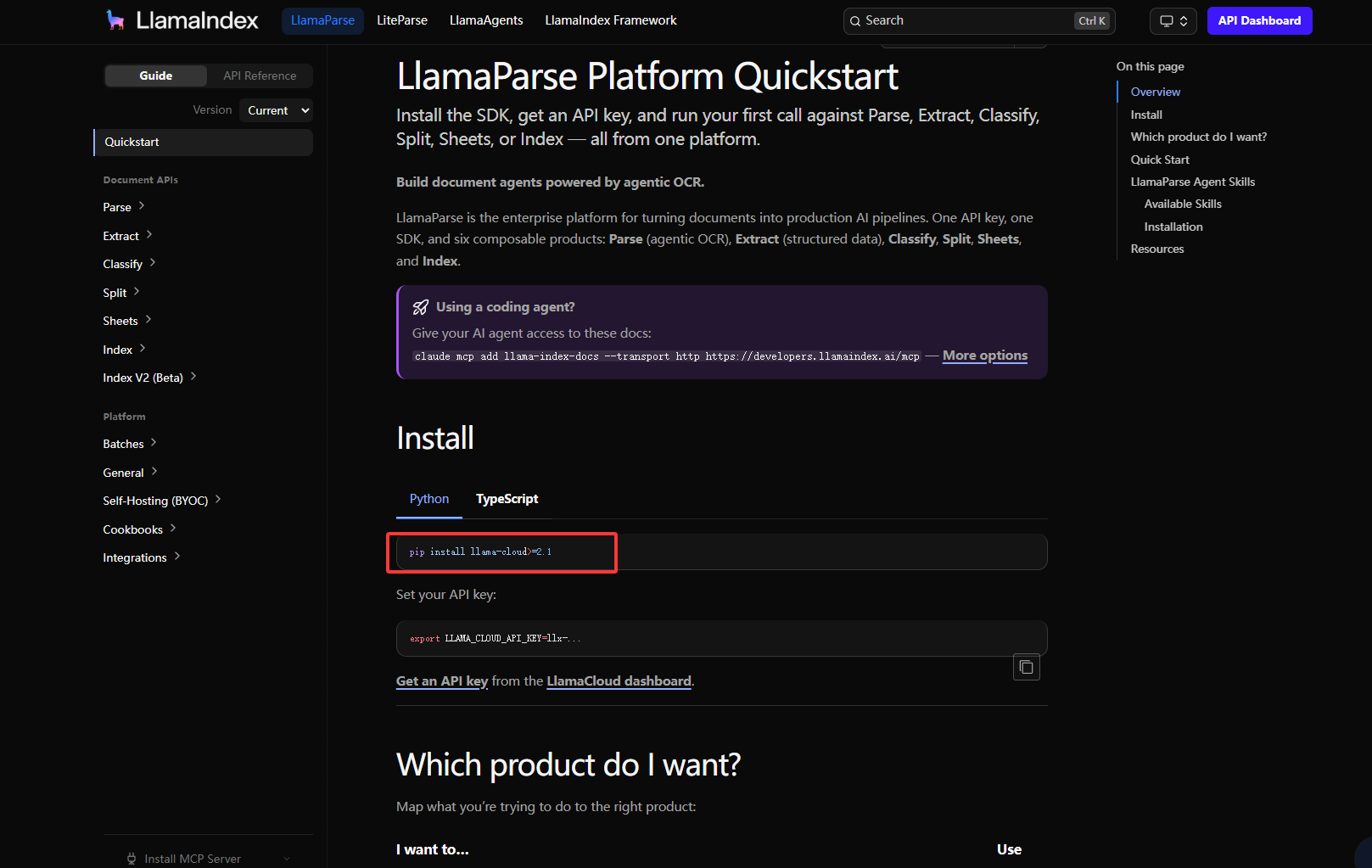
Task: Open the Install MCP Server dropdown
Action: (209, 858)
